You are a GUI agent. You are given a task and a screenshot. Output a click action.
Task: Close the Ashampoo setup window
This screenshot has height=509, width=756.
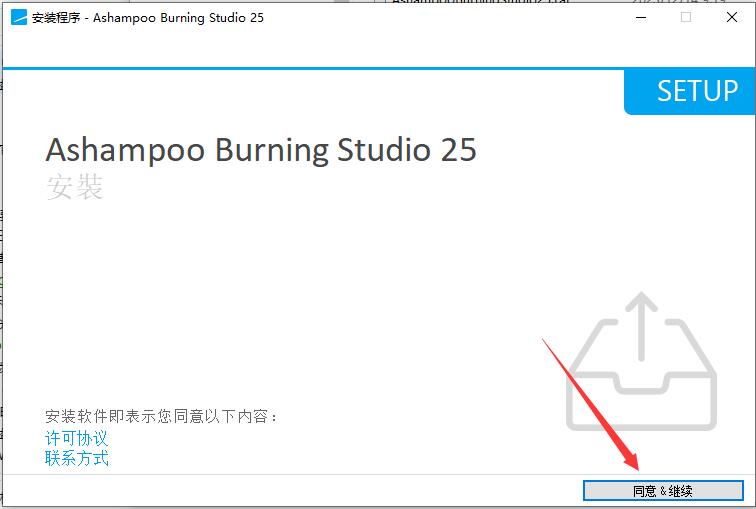[731, 18]
